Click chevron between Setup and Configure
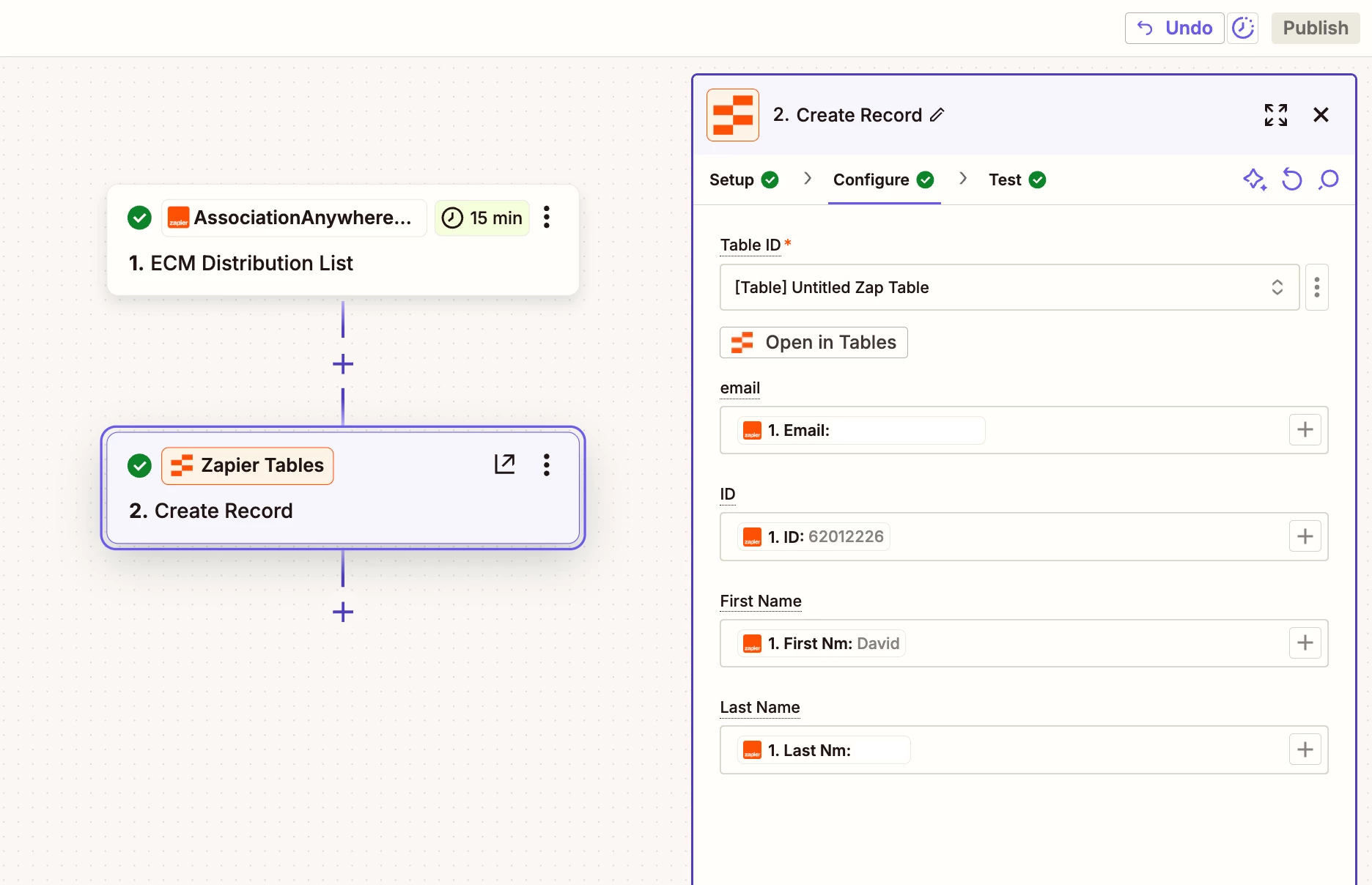1372x885 pixels. pos(807,179)
